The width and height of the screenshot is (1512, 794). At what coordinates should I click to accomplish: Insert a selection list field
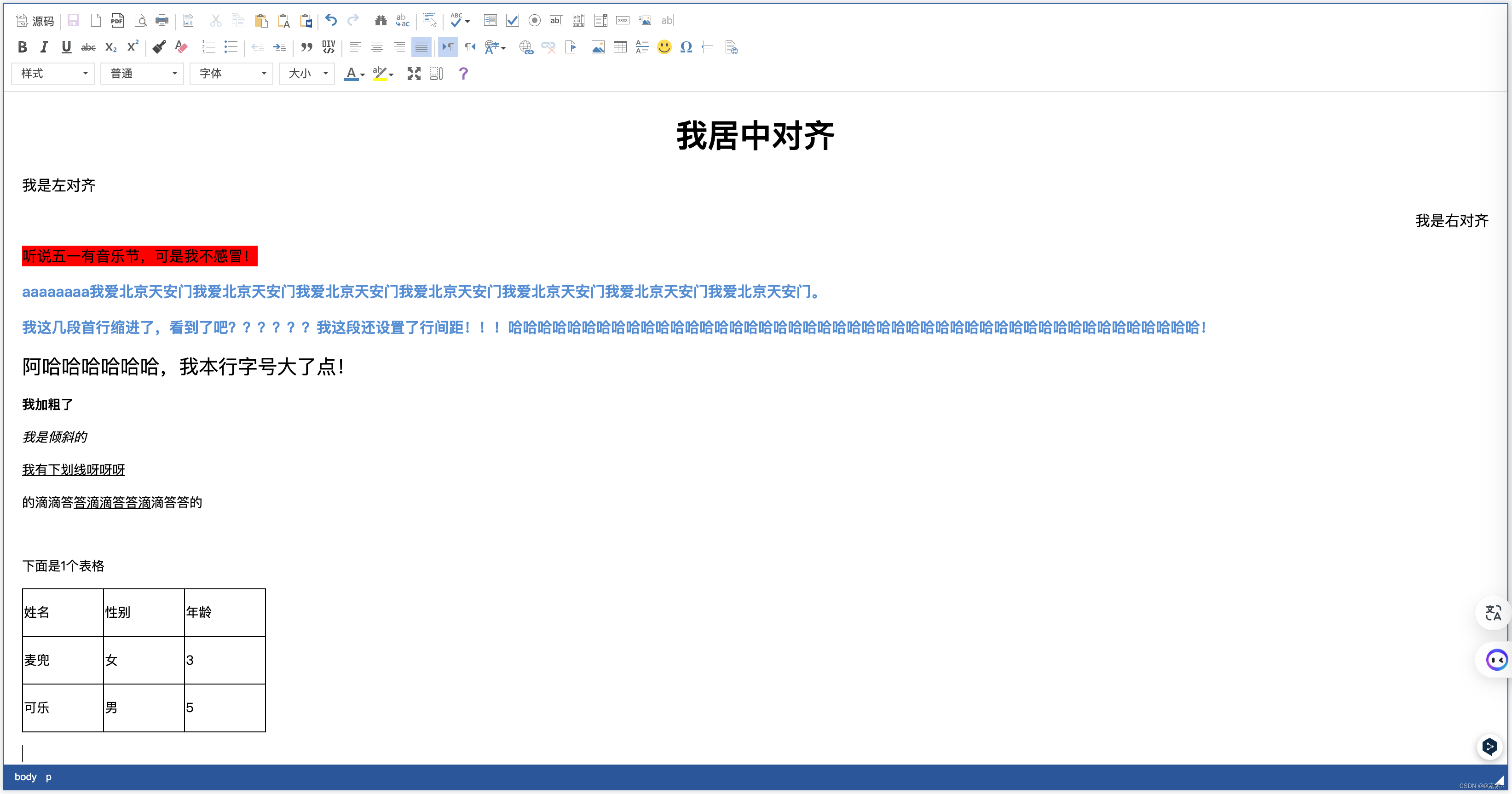point(600,21)
